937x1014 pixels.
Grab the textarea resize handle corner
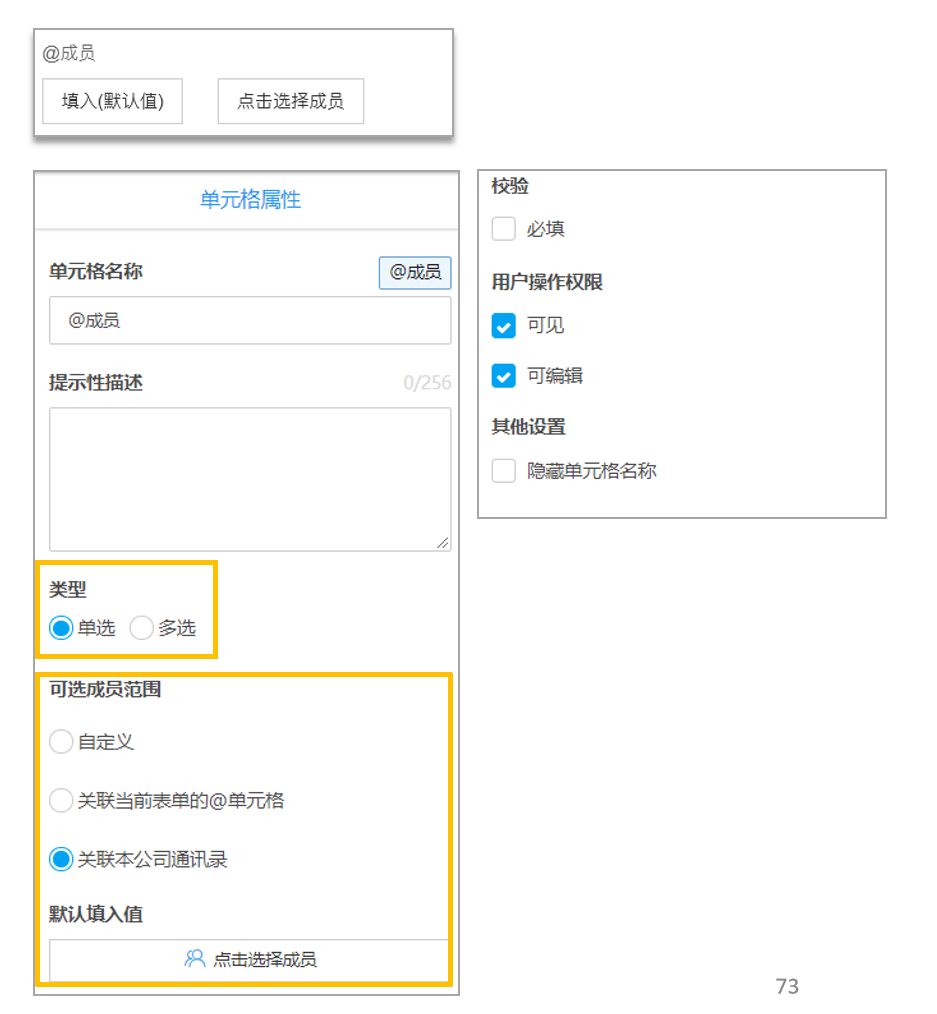point(442,543)
